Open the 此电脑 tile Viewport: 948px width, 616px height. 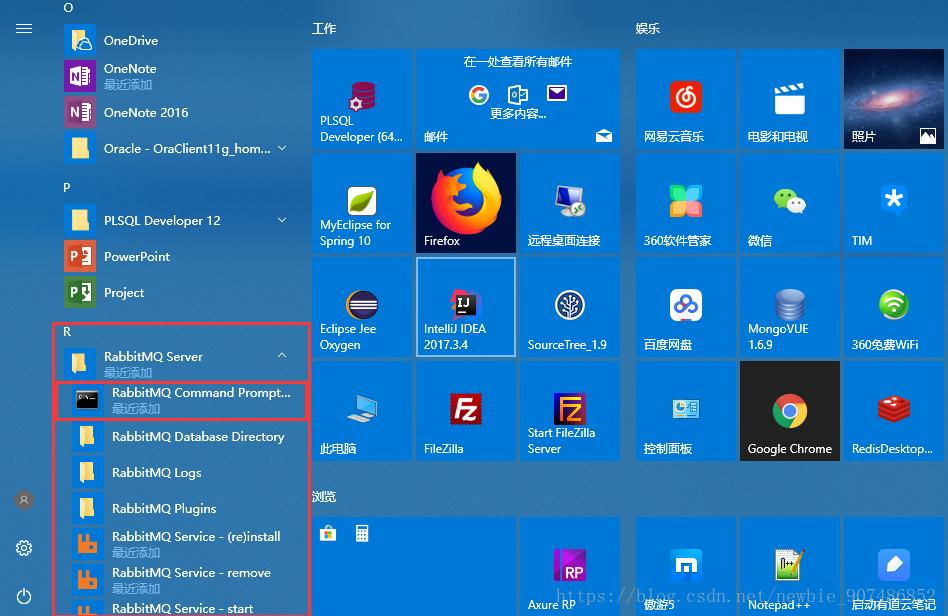tap(362, 411)
